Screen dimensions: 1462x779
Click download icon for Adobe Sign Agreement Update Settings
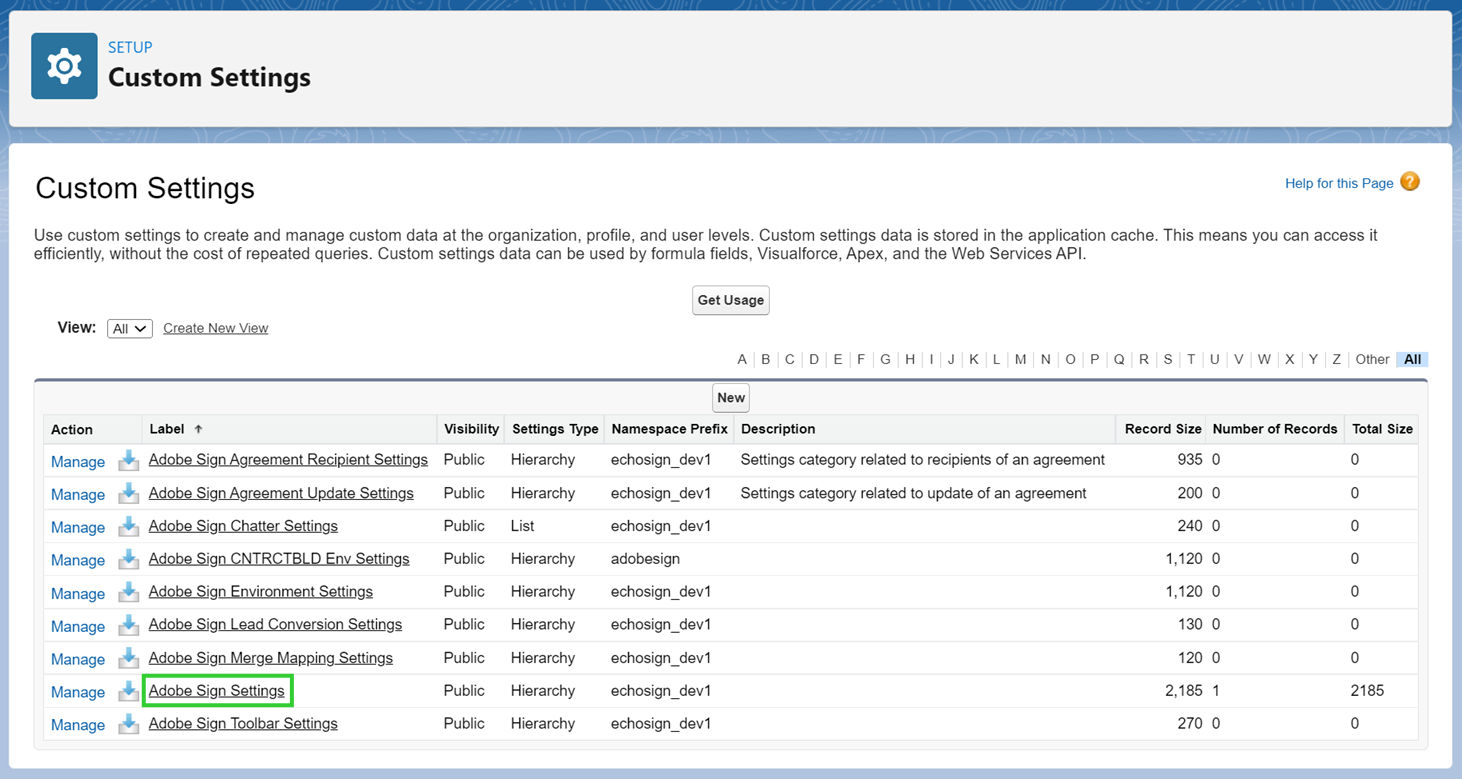click(x=128, y=494)
